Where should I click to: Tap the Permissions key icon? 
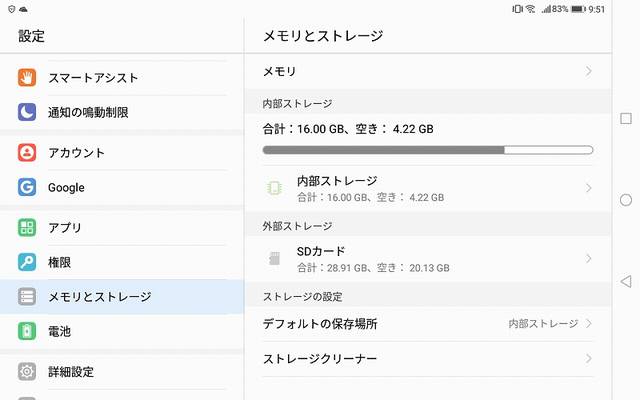[x=27, y=262]
